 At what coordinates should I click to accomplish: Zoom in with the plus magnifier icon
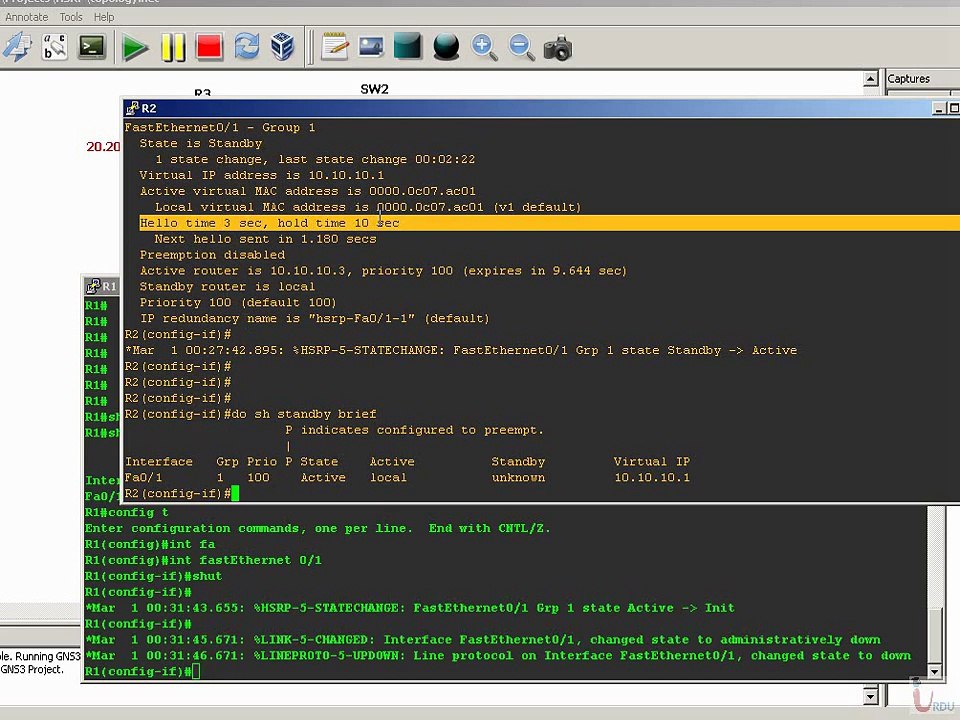point(484,47)
